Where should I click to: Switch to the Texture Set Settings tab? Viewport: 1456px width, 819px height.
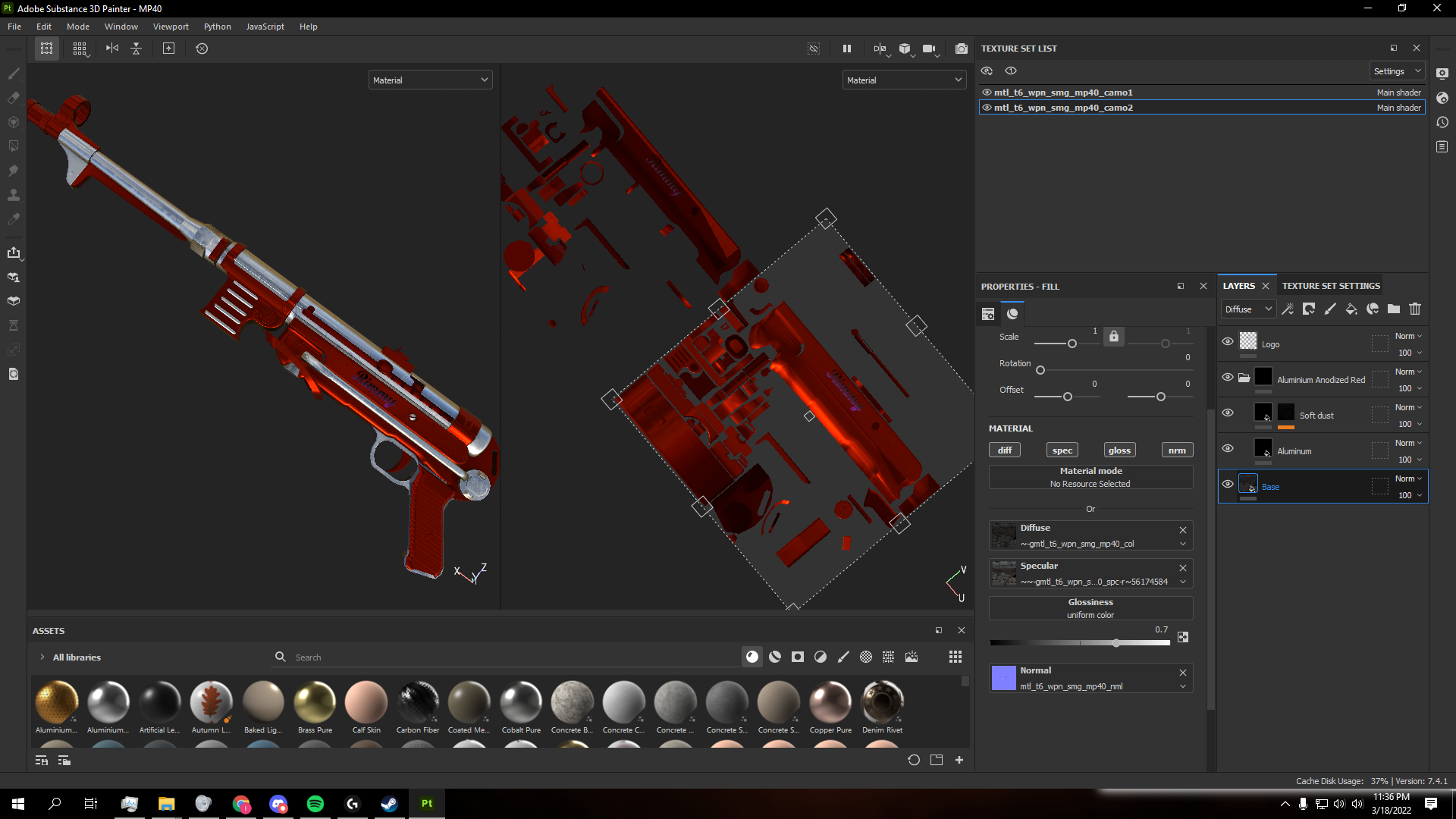coord(1331,286)
